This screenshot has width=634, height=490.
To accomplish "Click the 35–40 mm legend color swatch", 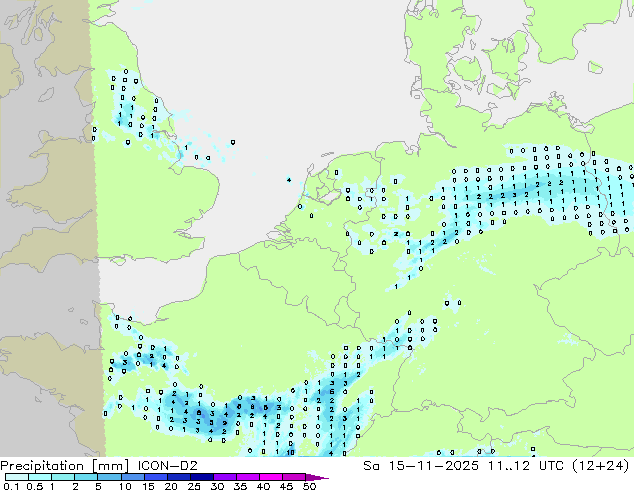I will (x=247, y=477).
